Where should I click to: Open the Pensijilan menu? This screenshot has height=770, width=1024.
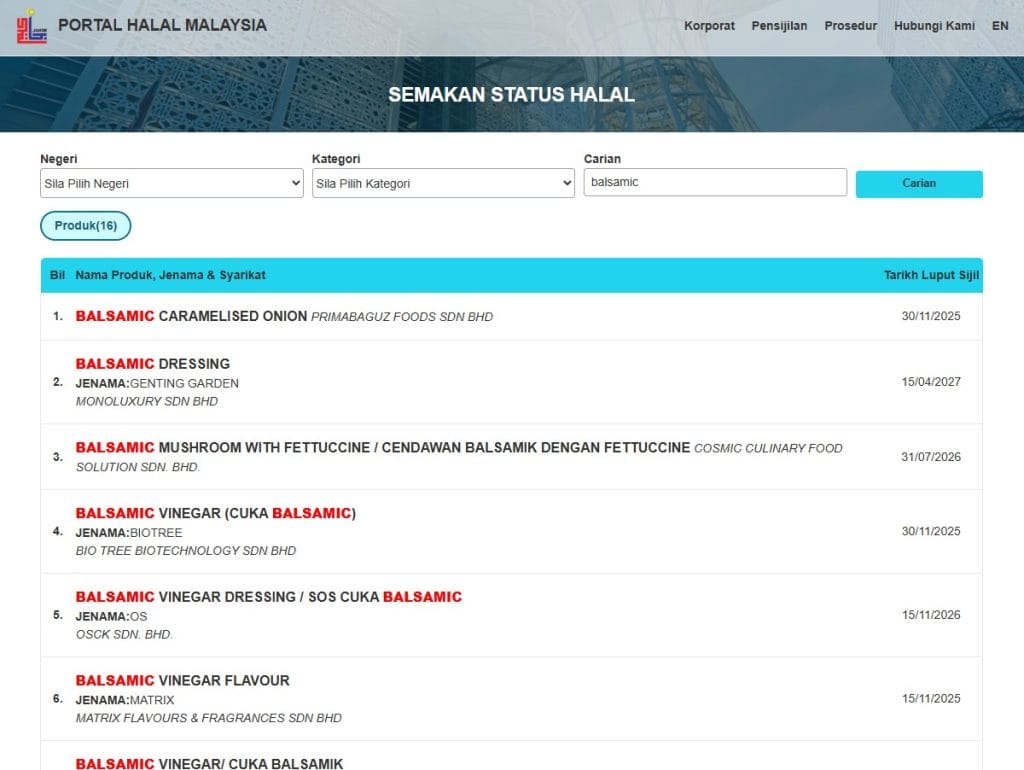[x=778, y=25]
